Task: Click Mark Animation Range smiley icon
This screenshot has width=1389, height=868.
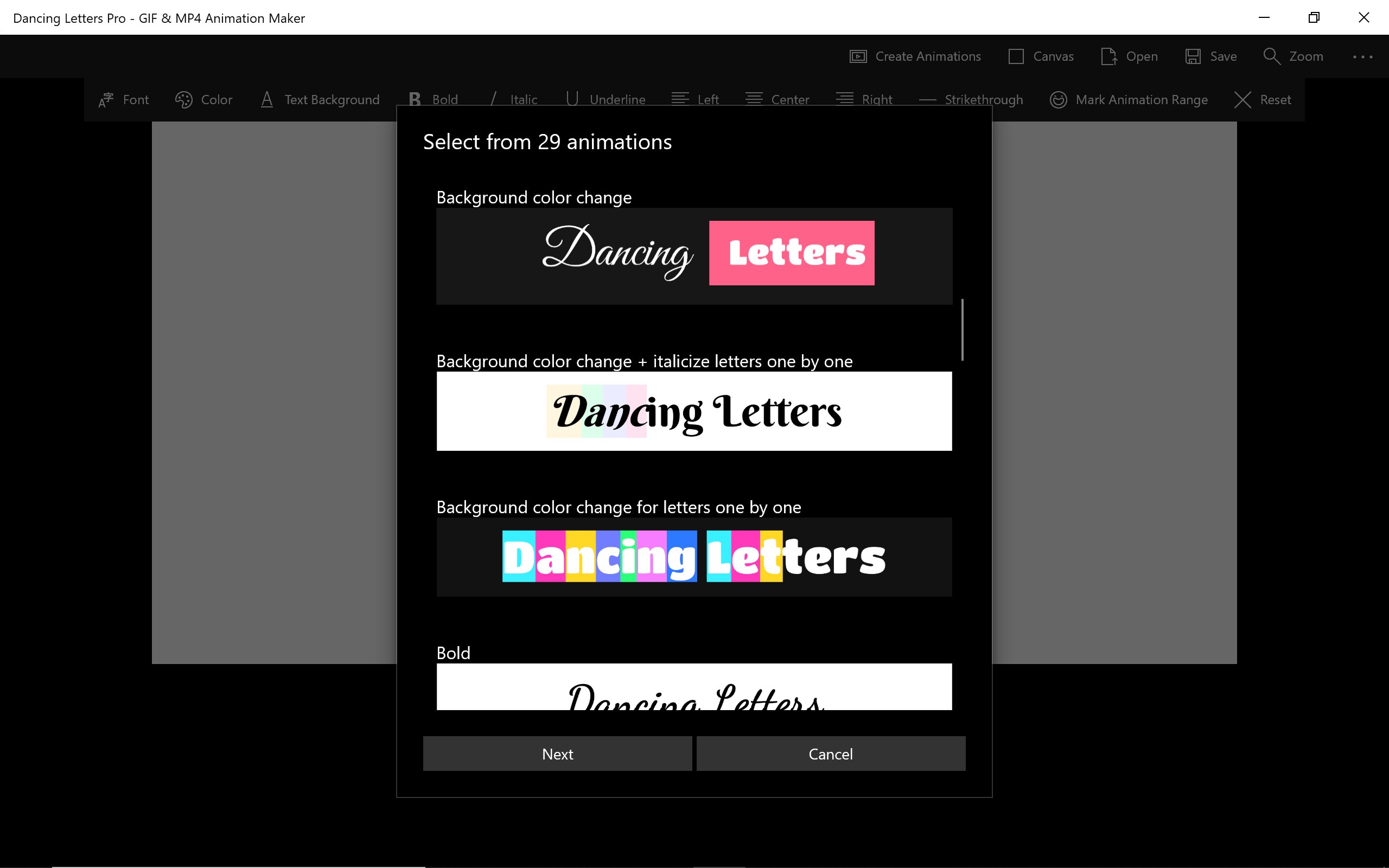Action: click(x=1058, y=100)
